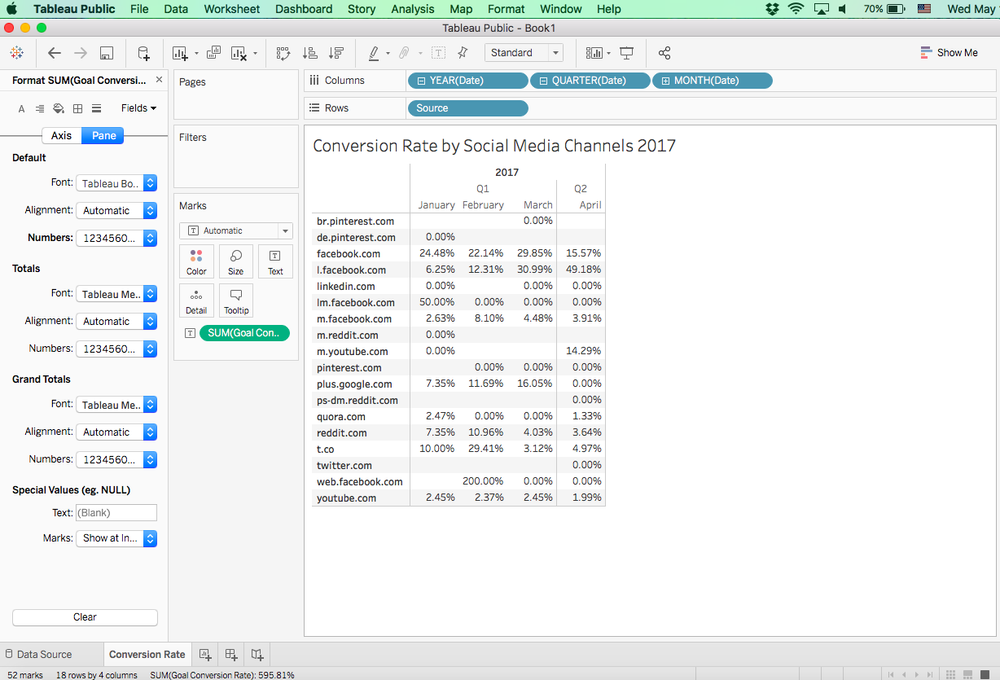Screen dimensions: 1000x680
Task: Open the Dashboard menu
Action: tap(304, 9)
